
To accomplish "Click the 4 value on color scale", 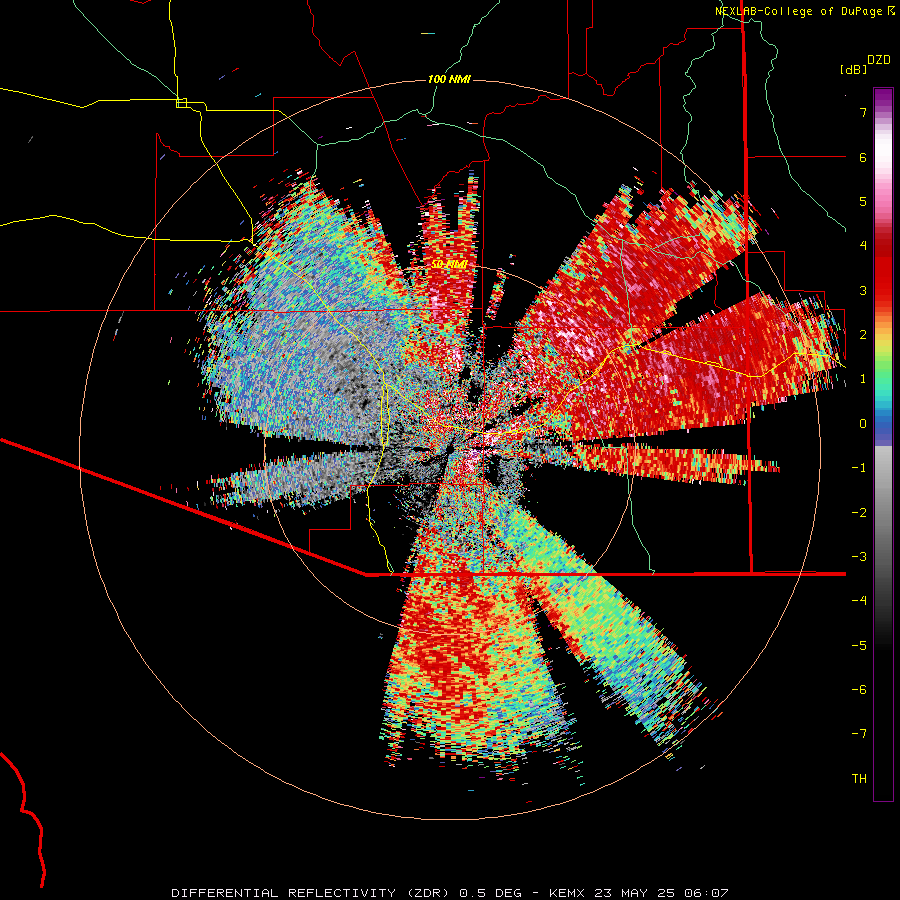I will (863, 246).
